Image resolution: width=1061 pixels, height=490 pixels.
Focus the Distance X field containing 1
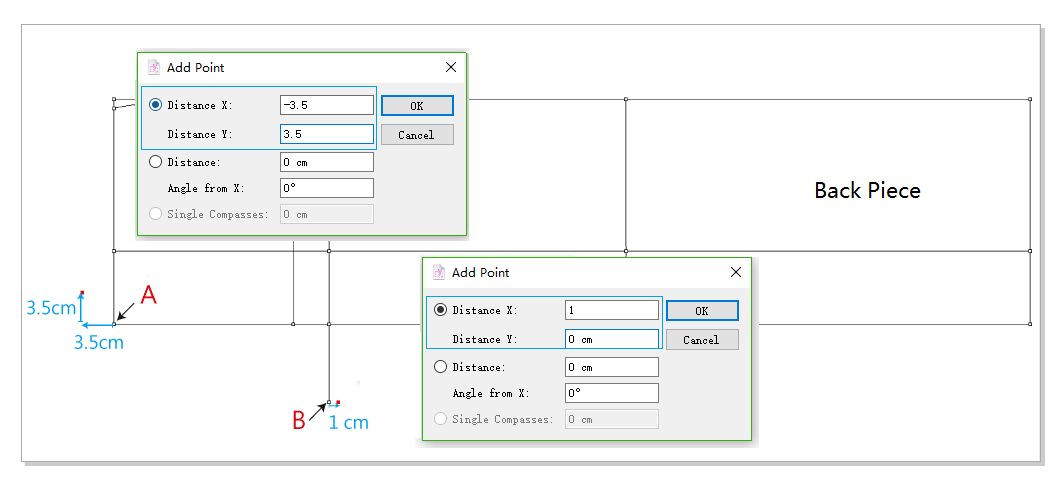coord(612,310)
